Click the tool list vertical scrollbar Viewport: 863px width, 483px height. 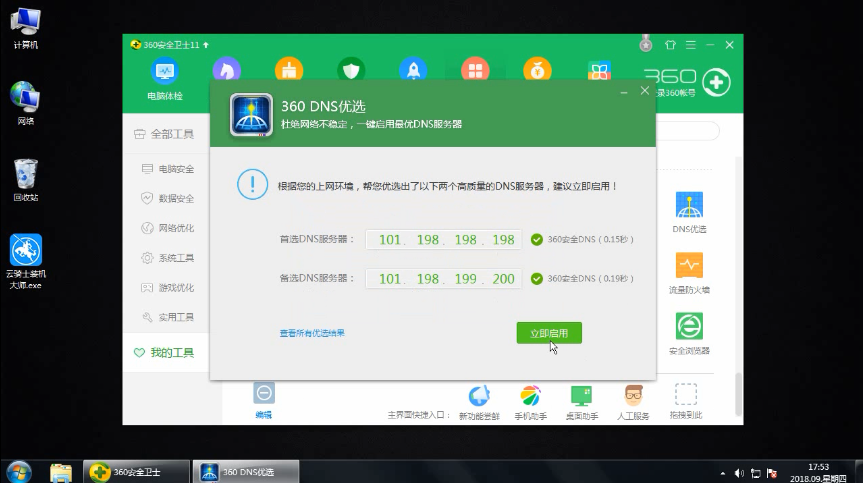point(739,394)
